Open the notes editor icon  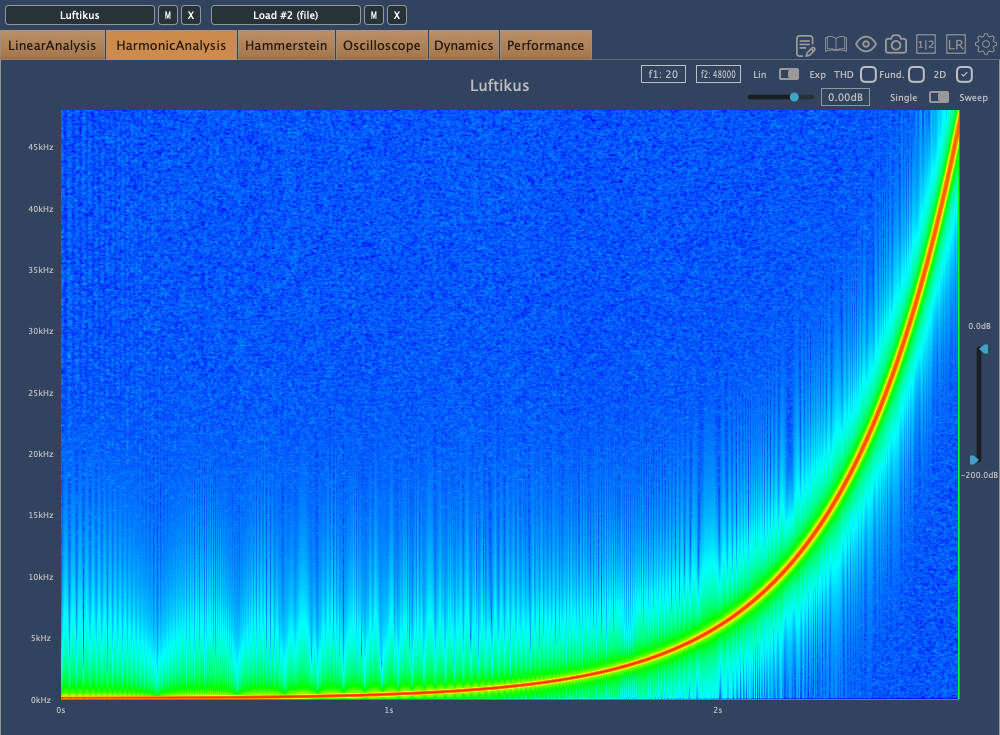point(806,45)
